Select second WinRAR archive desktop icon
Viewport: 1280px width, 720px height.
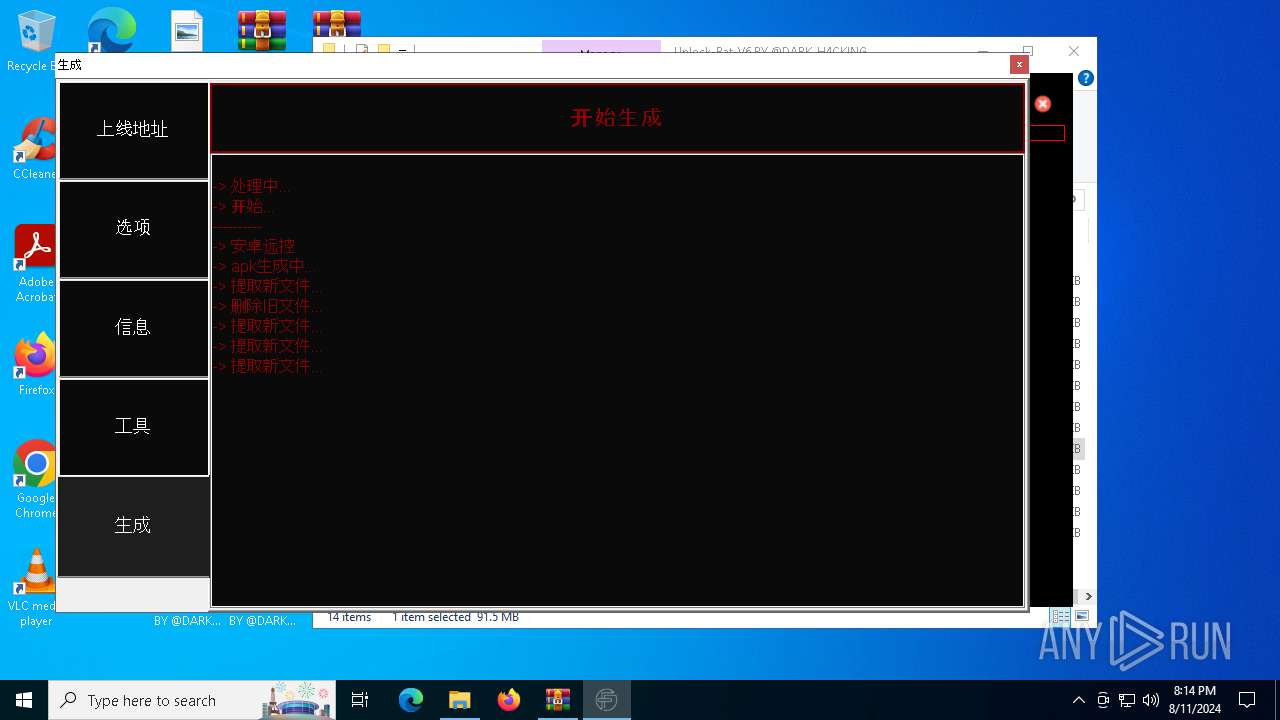(x=336, y=22)
